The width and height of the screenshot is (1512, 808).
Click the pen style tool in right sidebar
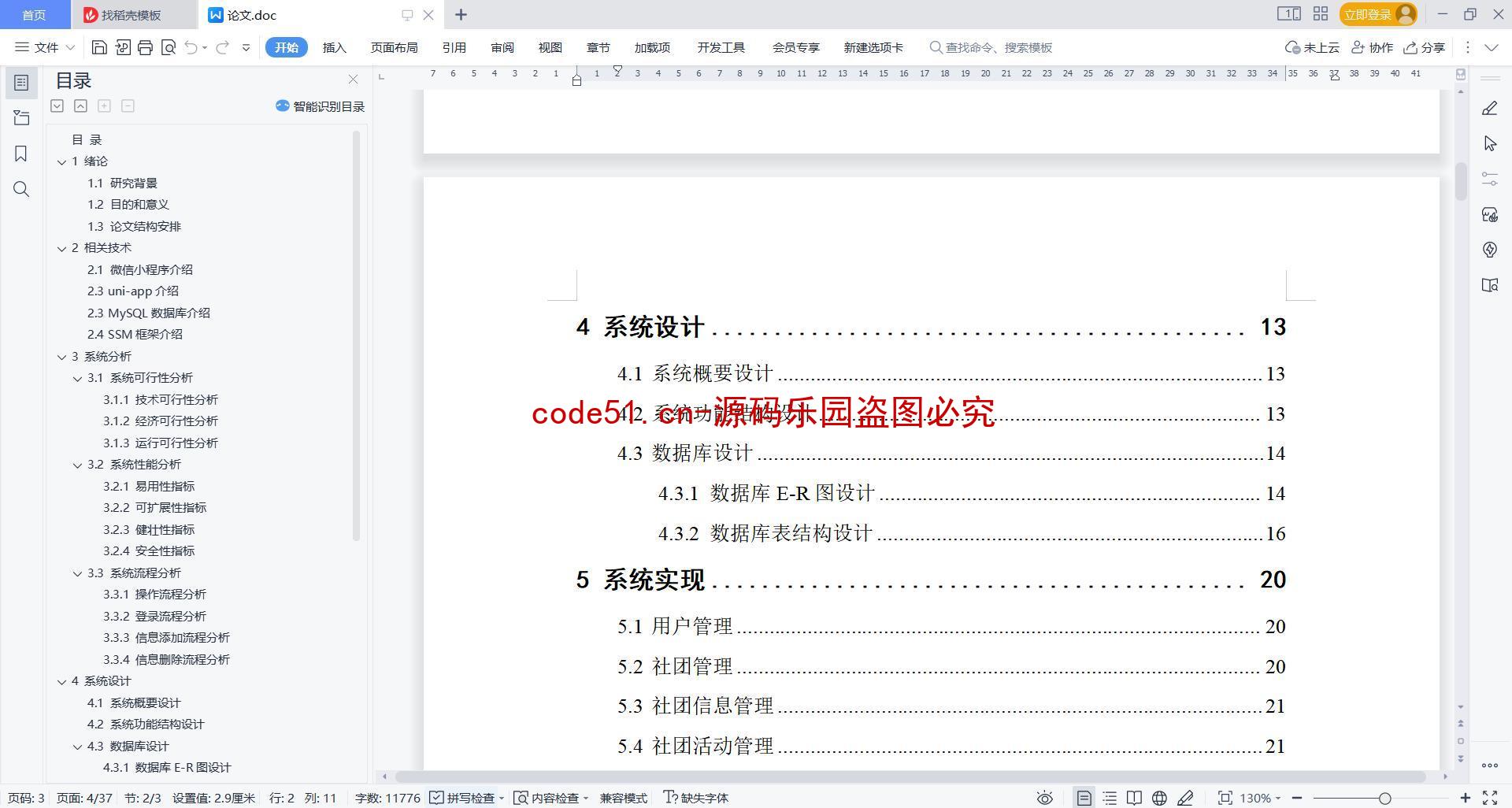pyautogui.click(x=1489, y=109)
